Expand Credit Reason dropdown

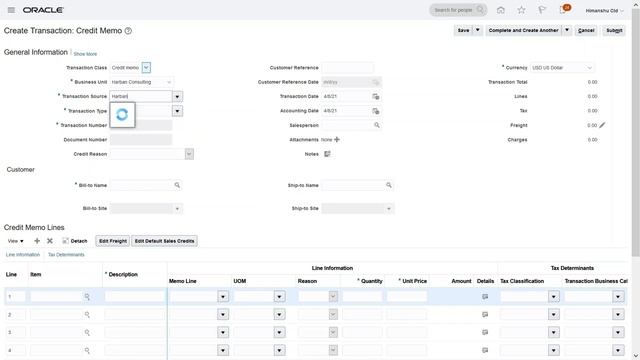[x=189, y=154]
